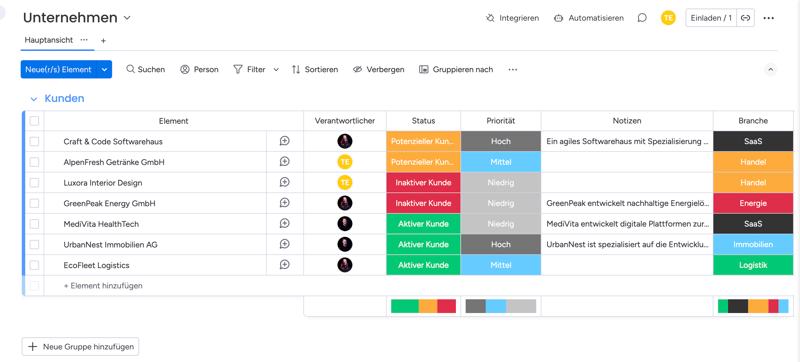
Task: Open dropdown arrow next to Neue(r/s) Element
Action: [x=104, y=69]
